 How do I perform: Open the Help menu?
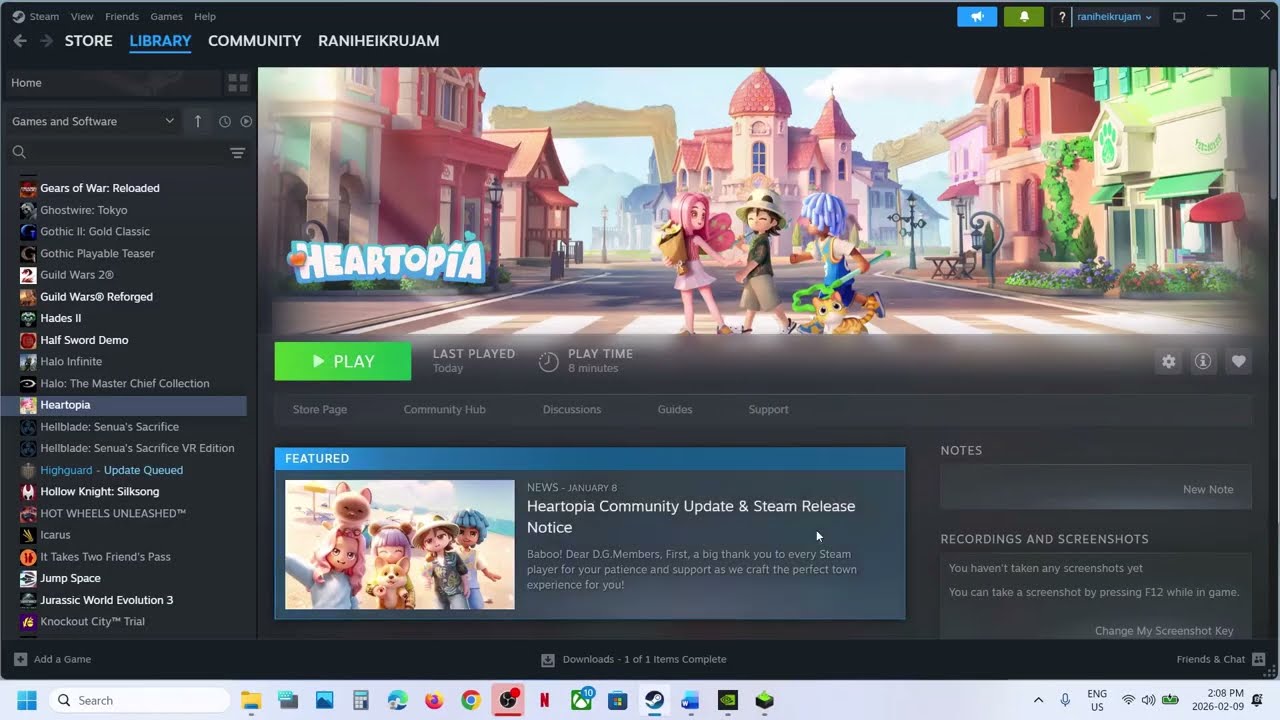pos(204,16)
